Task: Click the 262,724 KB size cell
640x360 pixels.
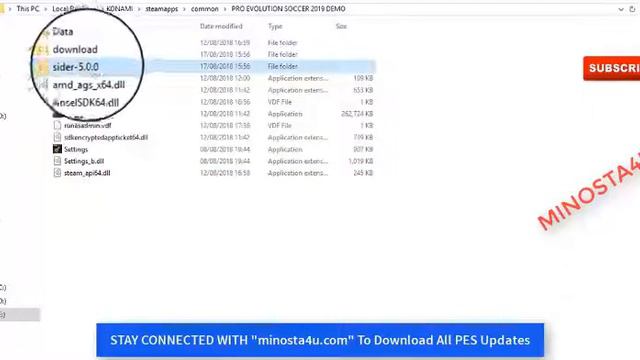Action: [x=357, y=113]
